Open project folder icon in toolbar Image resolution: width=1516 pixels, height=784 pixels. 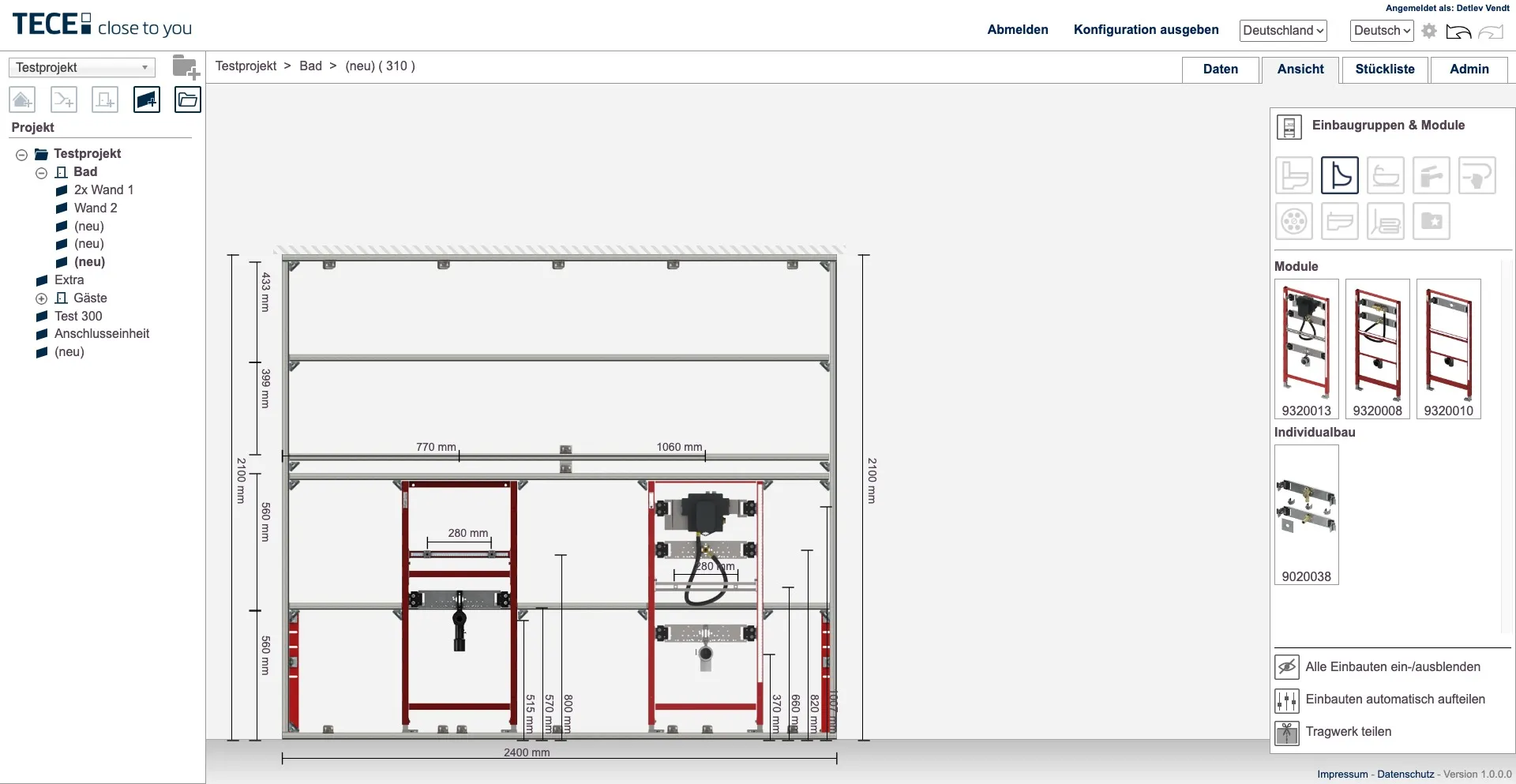188,100
